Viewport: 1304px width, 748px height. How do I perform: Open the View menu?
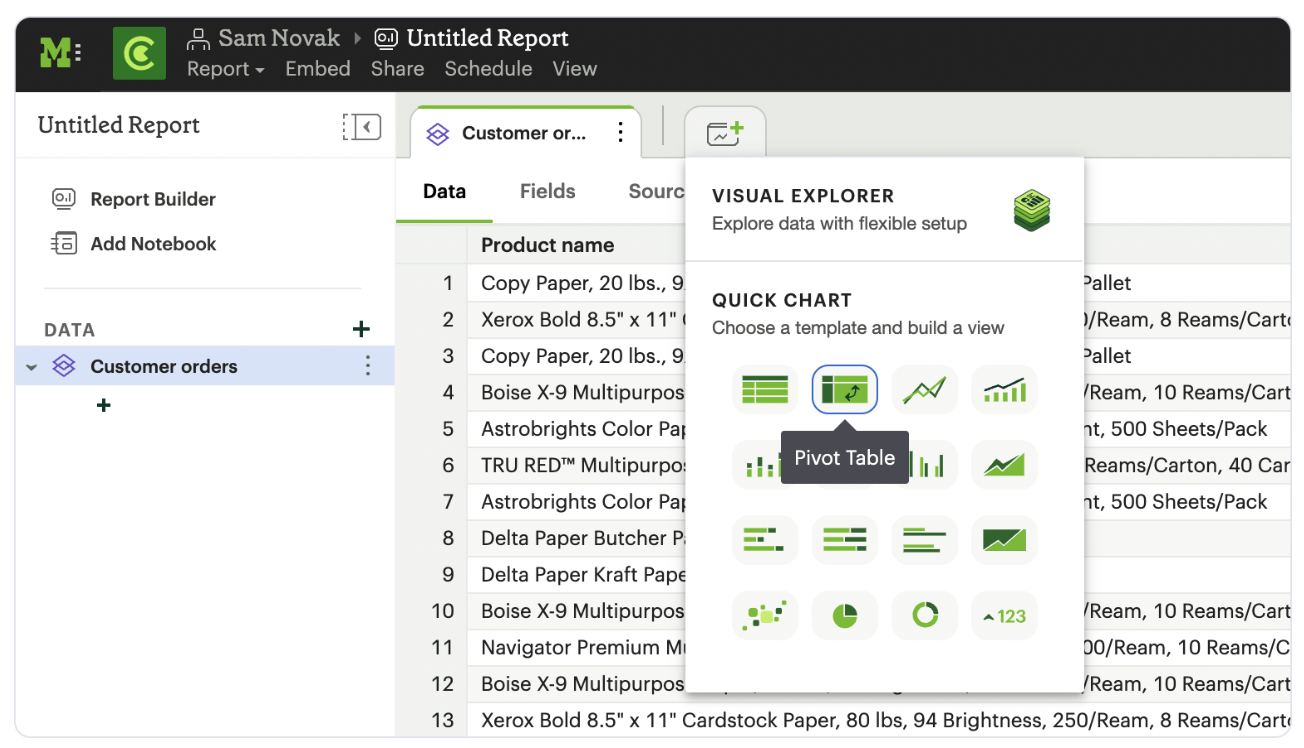[575, 69]
